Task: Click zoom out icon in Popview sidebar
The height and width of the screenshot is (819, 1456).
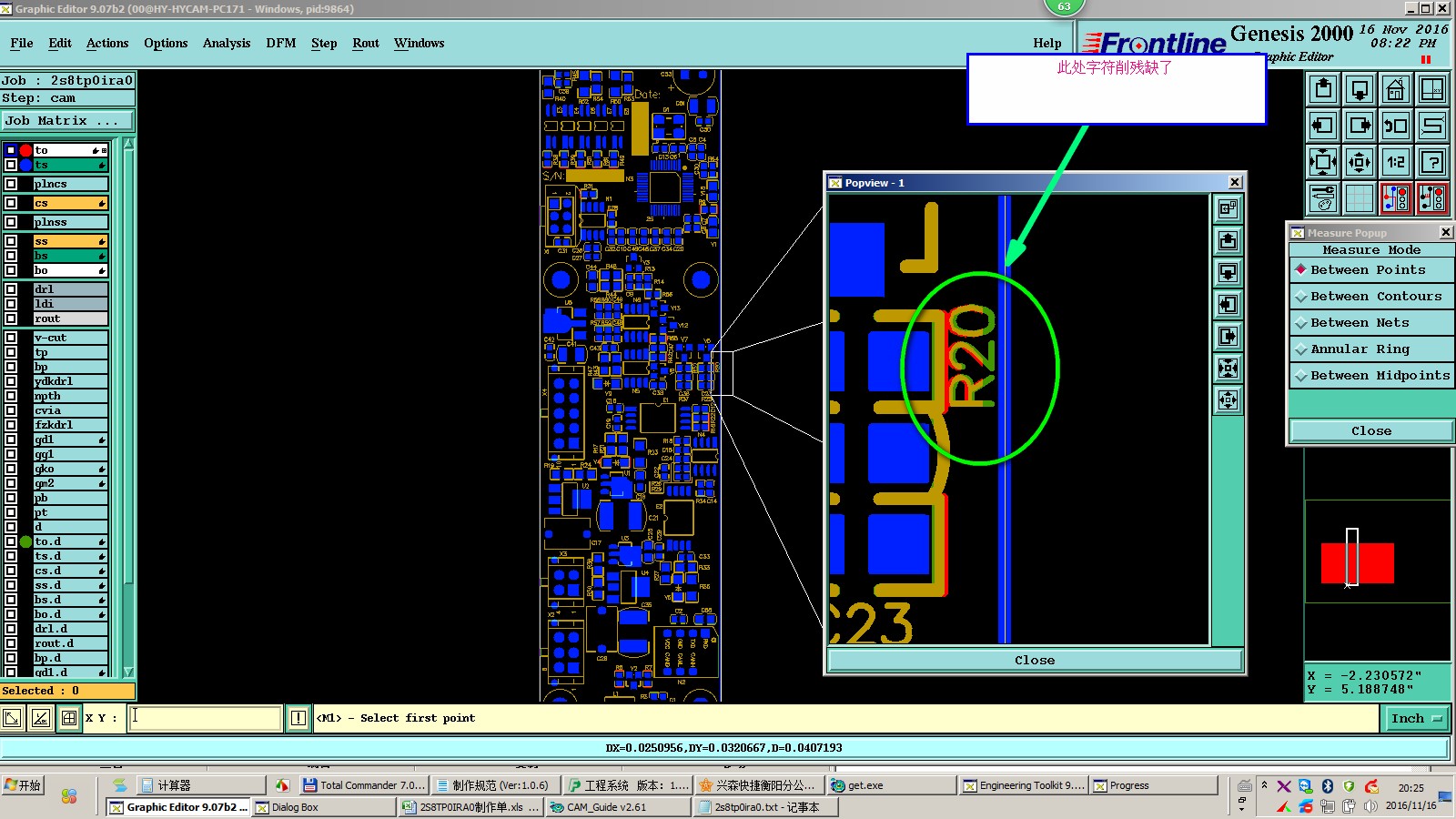Action: 1228,400
